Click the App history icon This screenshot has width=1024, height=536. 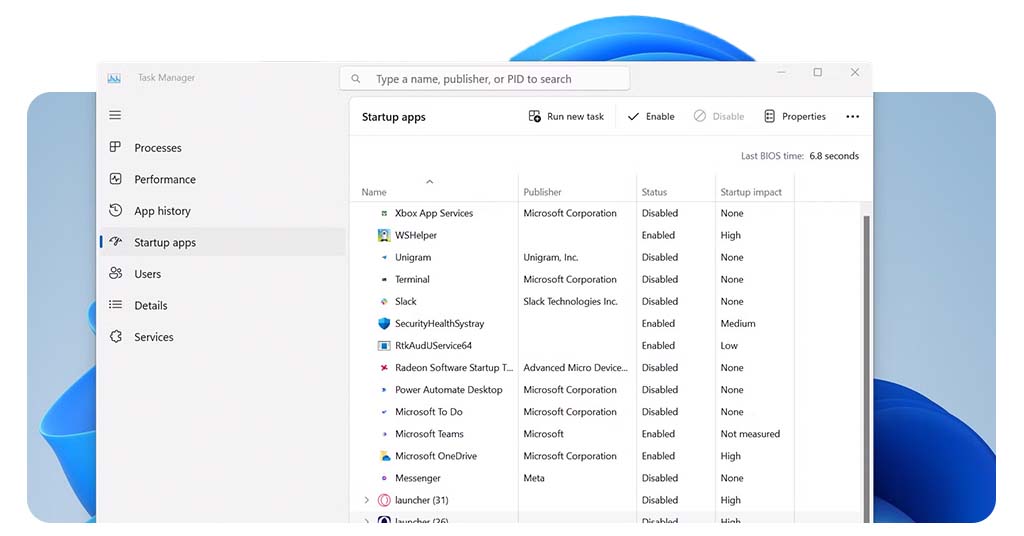click(x=115, y=211)
